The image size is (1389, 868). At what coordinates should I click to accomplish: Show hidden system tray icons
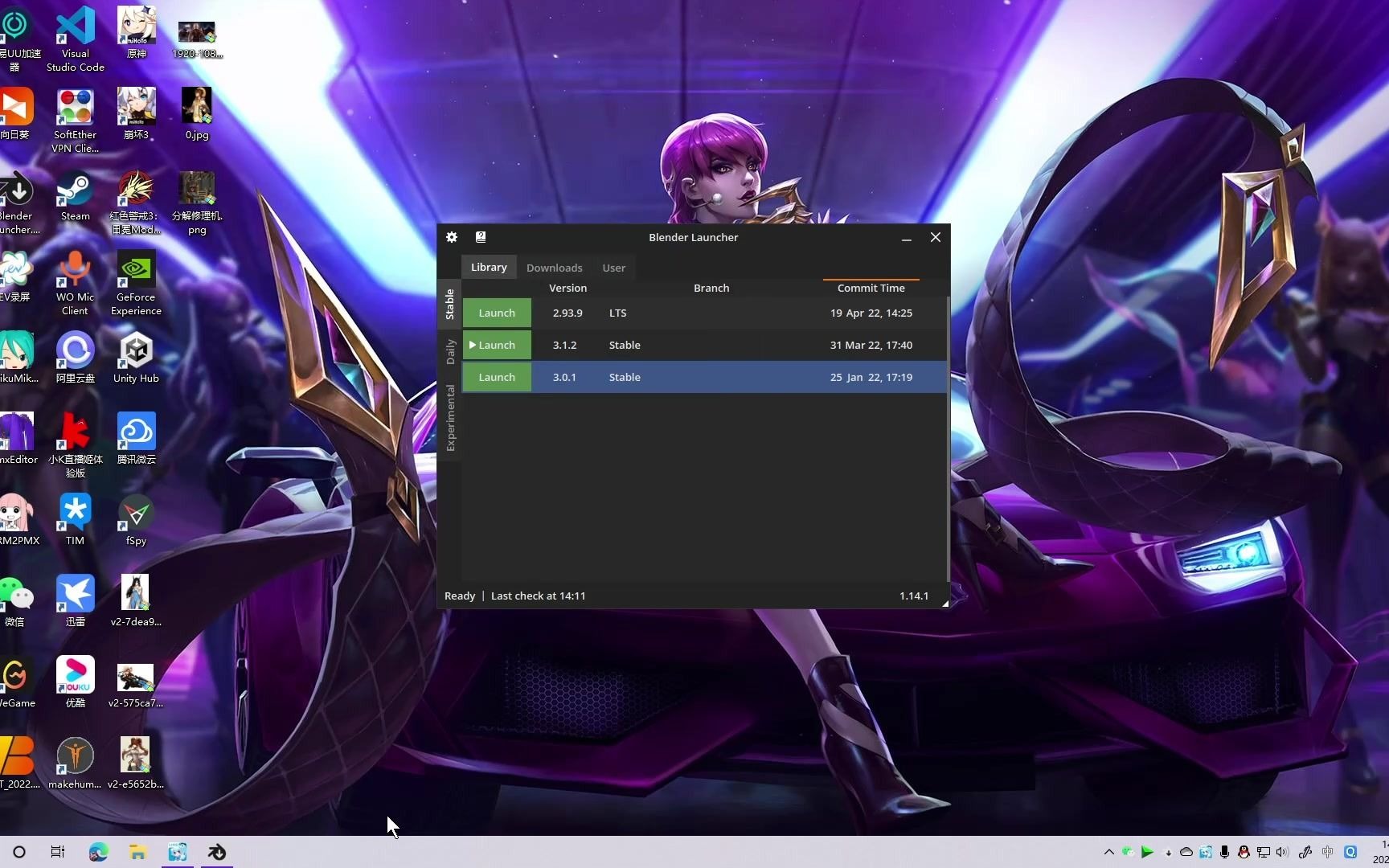point(1109,852)
